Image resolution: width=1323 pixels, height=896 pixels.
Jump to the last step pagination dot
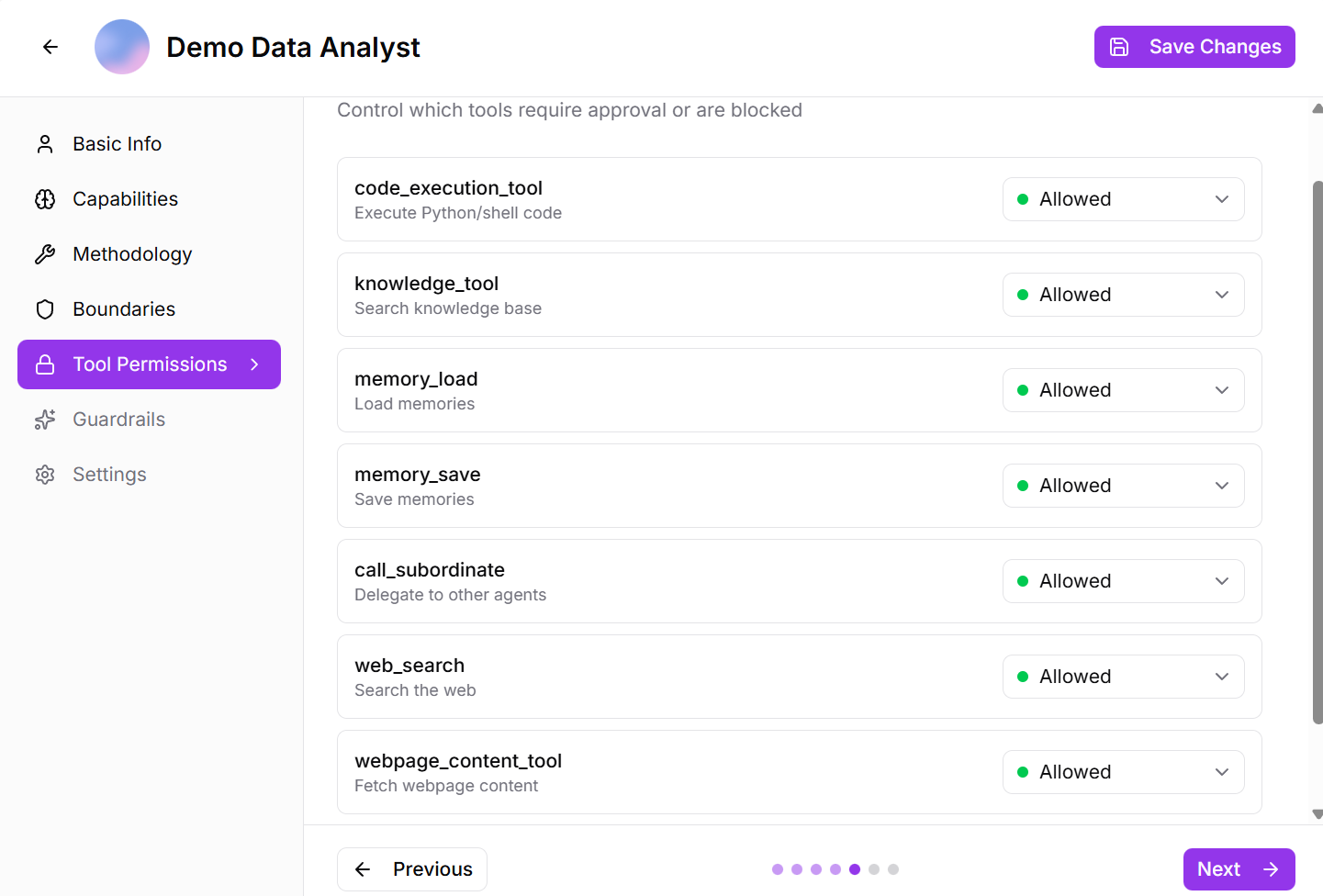coord(893,869)
